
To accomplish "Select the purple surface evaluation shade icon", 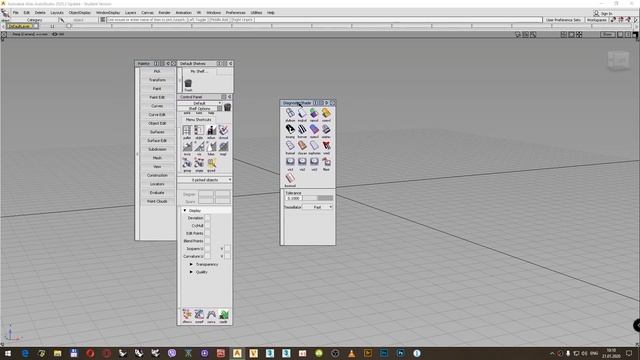I will [x=314, y=130].
